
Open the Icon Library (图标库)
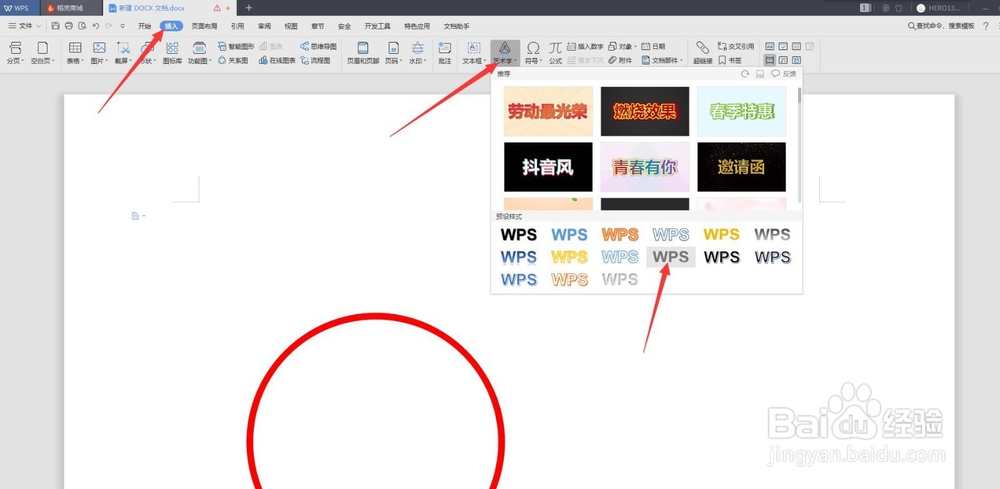coord(172,52)
